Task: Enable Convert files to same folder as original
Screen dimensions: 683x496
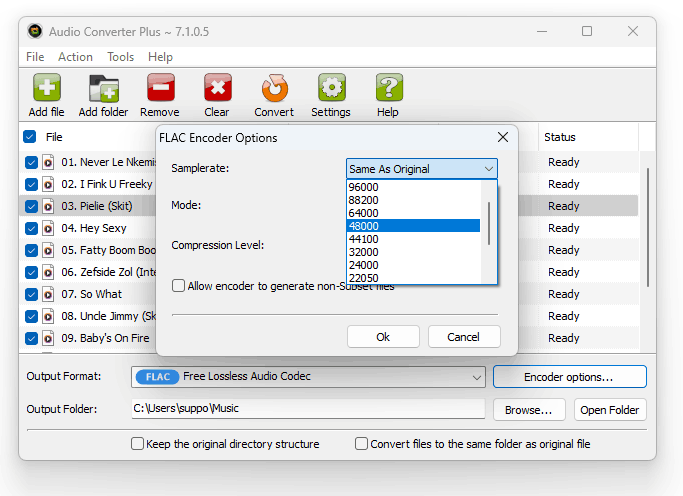Action: (361, 444)
